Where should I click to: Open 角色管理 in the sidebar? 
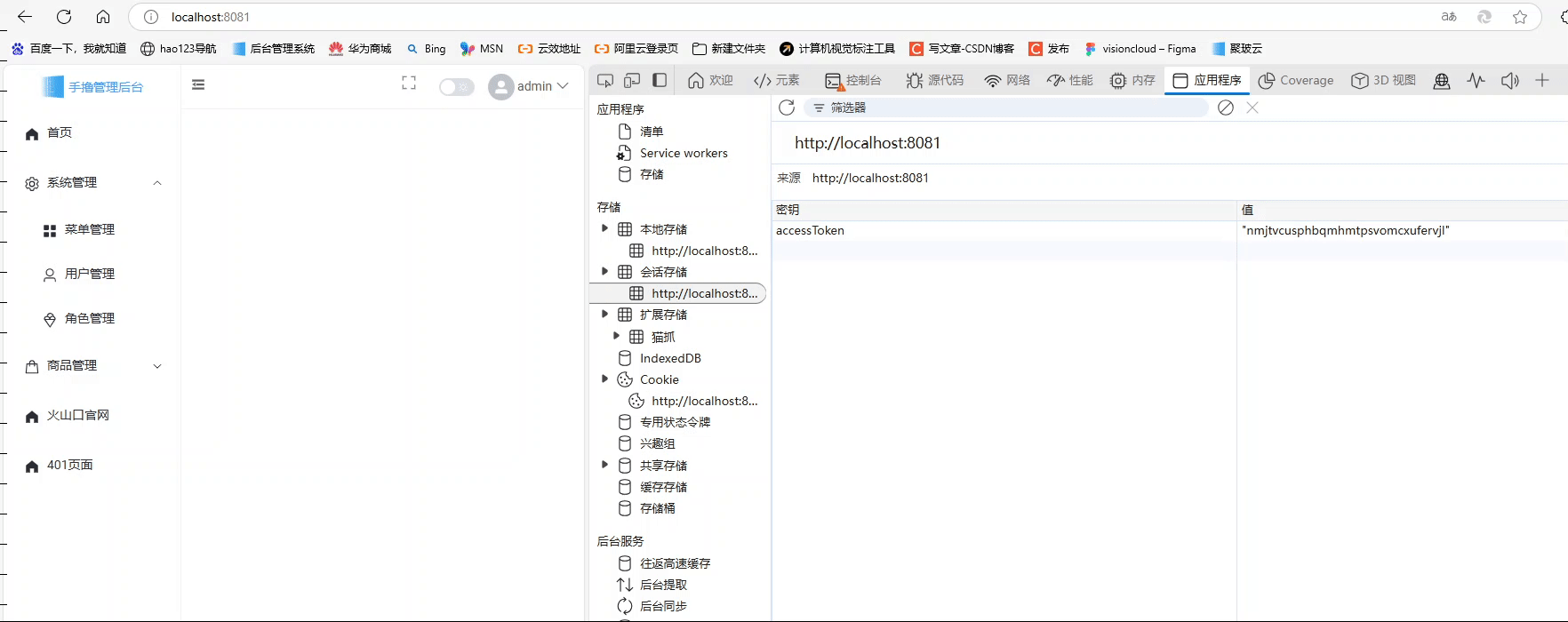pyautogui.click(x=92, y=318)
